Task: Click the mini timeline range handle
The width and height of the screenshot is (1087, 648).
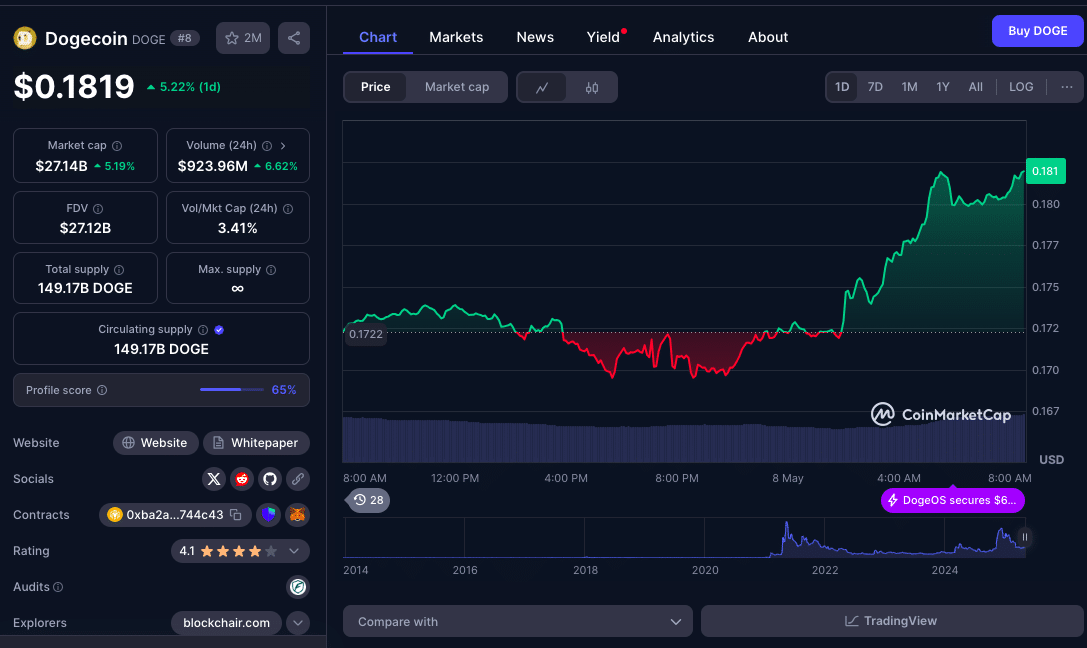Action: pos(1025,537)
